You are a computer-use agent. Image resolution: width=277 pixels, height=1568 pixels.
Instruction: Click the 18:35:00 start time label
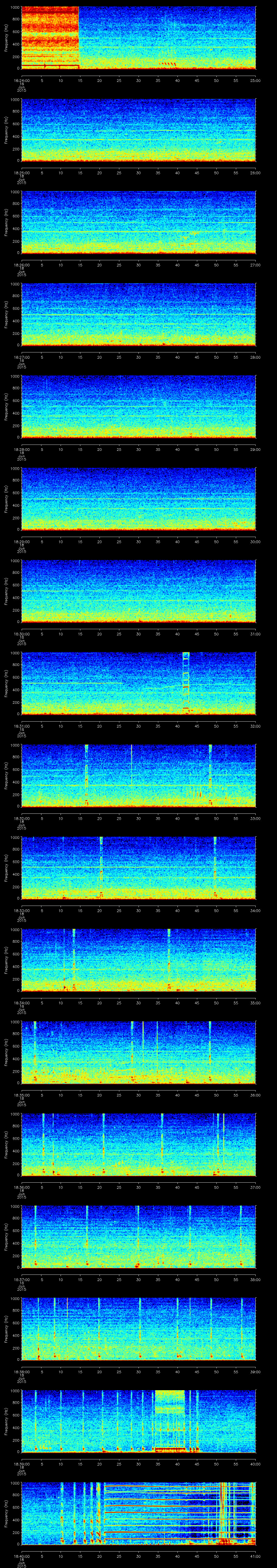pyautogui.click(x=21, y=1095)
